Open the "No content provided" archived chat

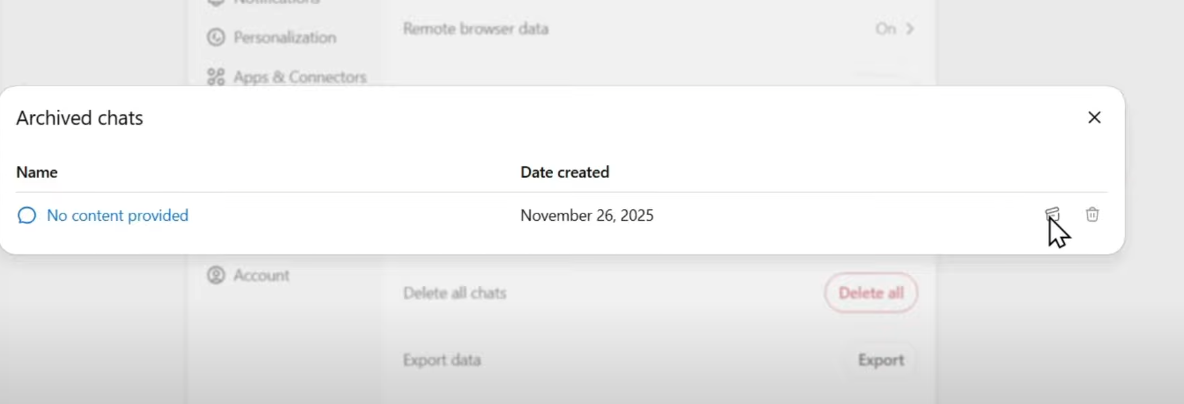[117, 215]
